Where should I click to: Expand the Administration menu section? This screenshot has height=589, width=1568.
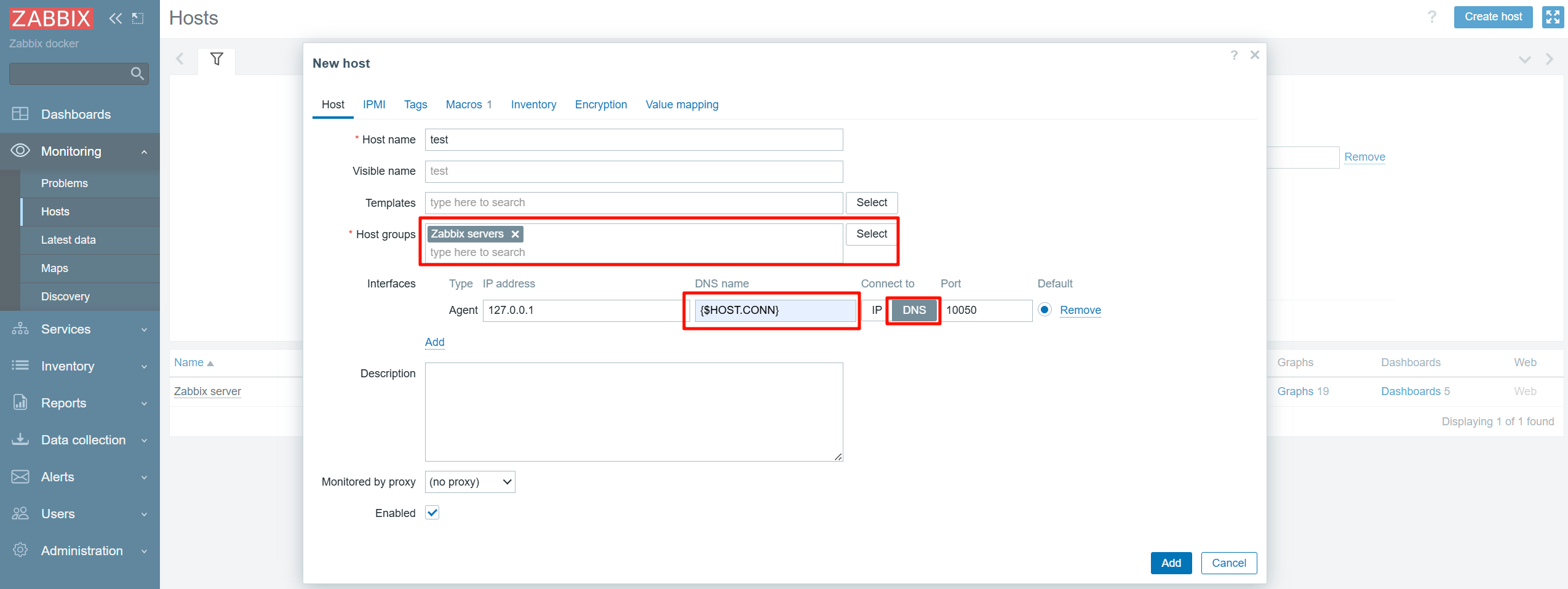click(82, 551)
